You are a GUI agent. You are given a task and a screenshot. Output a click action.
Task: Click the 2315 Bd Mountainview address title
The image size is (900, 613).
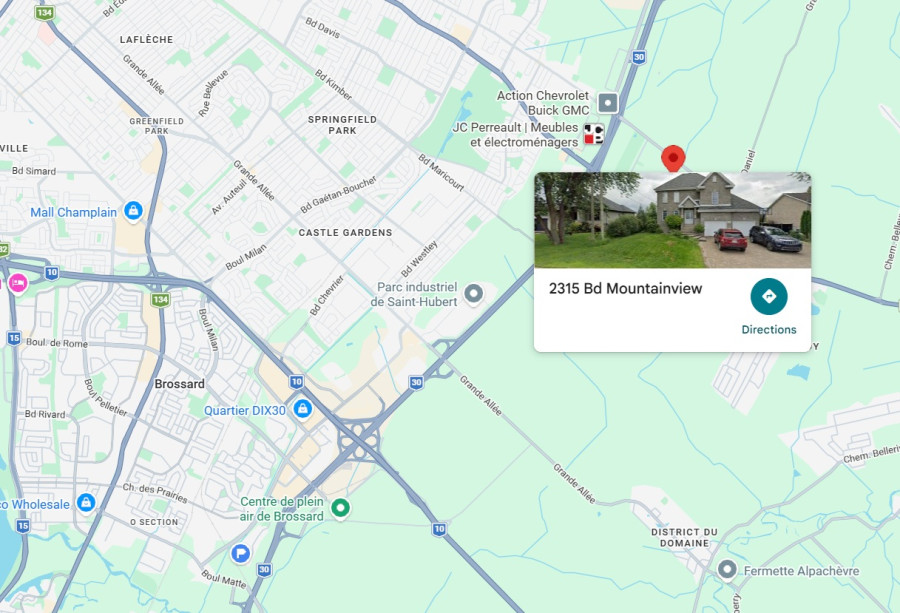625,288
